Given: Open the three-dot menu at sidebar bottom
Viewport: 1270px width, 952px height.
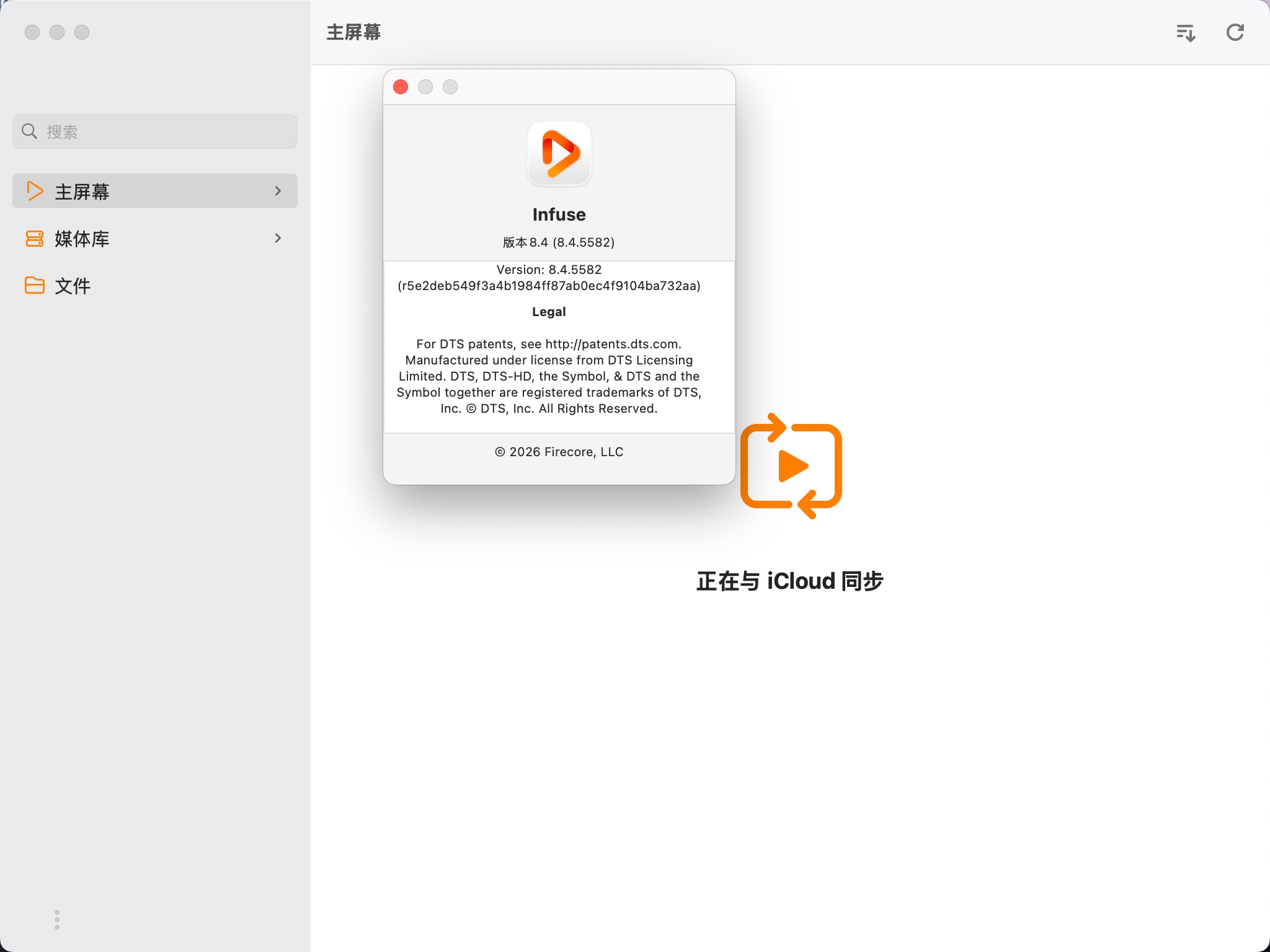Looking at the screenshot, I should (x=57, y=920).
